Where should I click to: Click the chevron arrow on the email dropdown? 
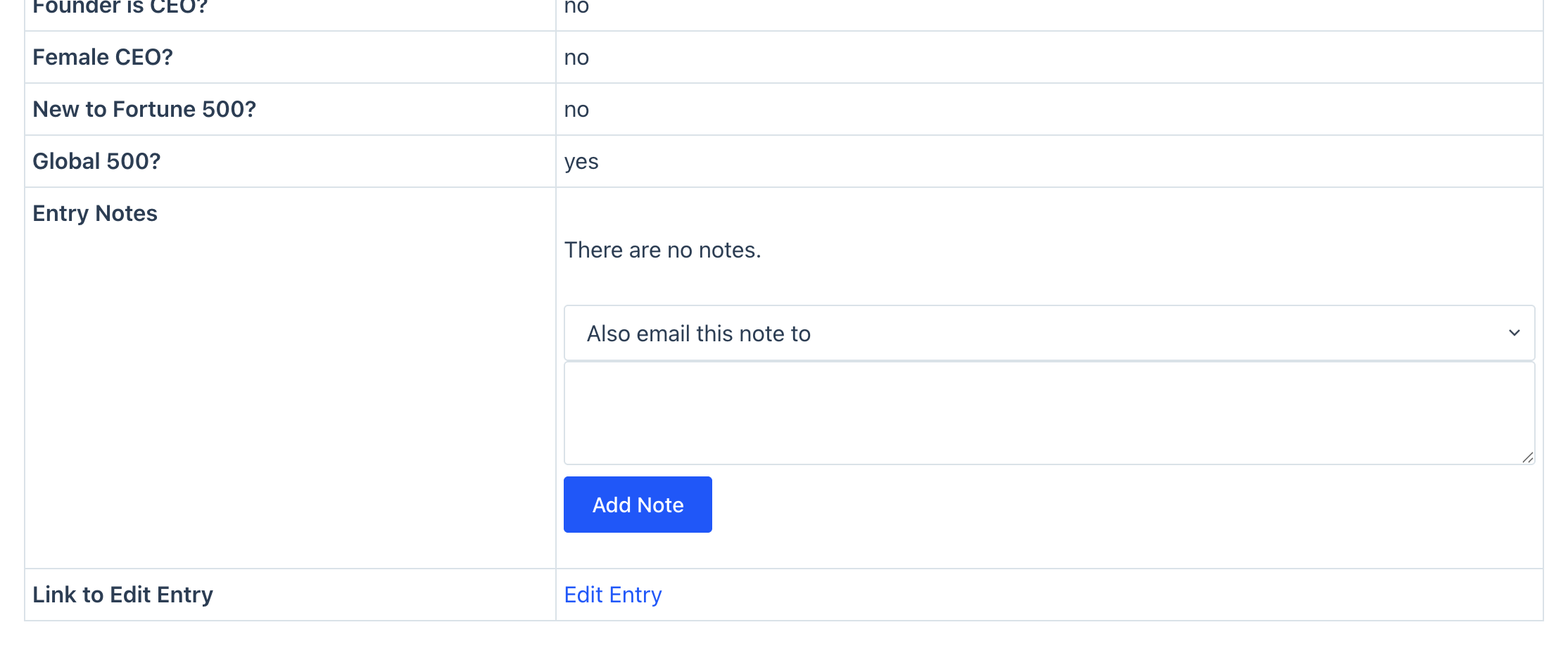tap(1514, 333)
